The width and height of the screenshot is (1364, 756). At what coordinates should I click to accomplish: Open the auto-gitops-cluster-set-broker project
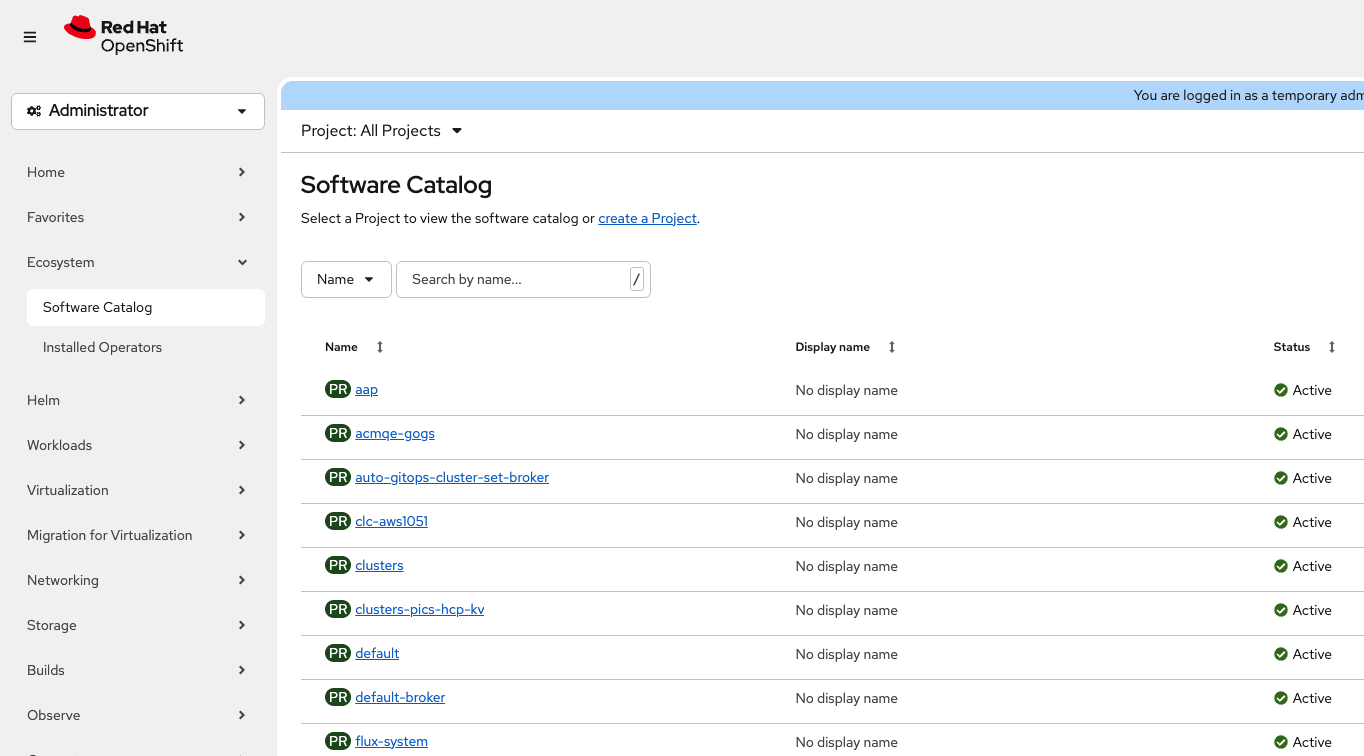(x=452, y=477)
